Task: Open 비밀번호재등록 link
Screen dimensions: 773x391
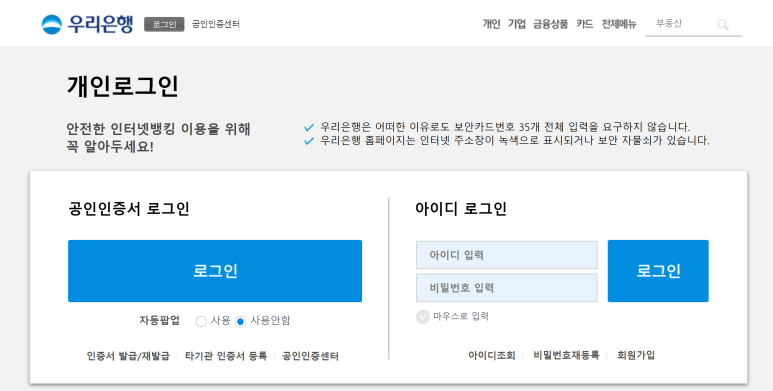Action: pos(566,355)
